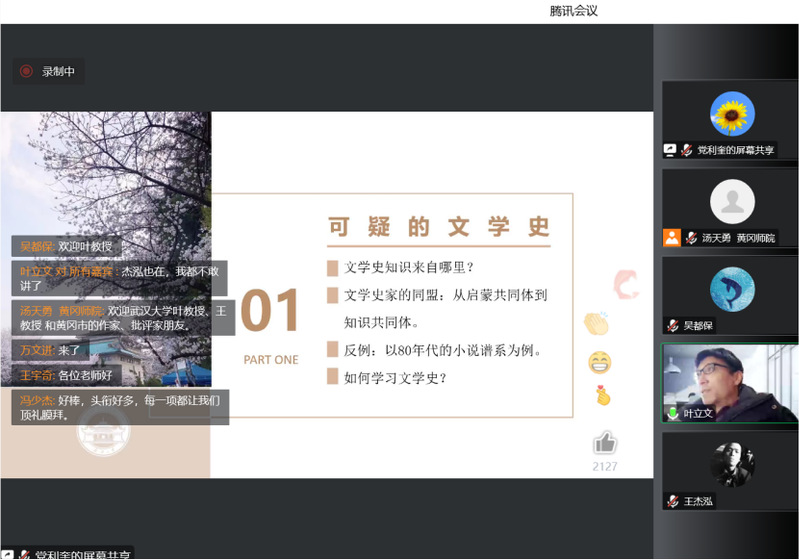Click the finger heart emoji reaction
The image size is (799, 560).
[602, 396]
